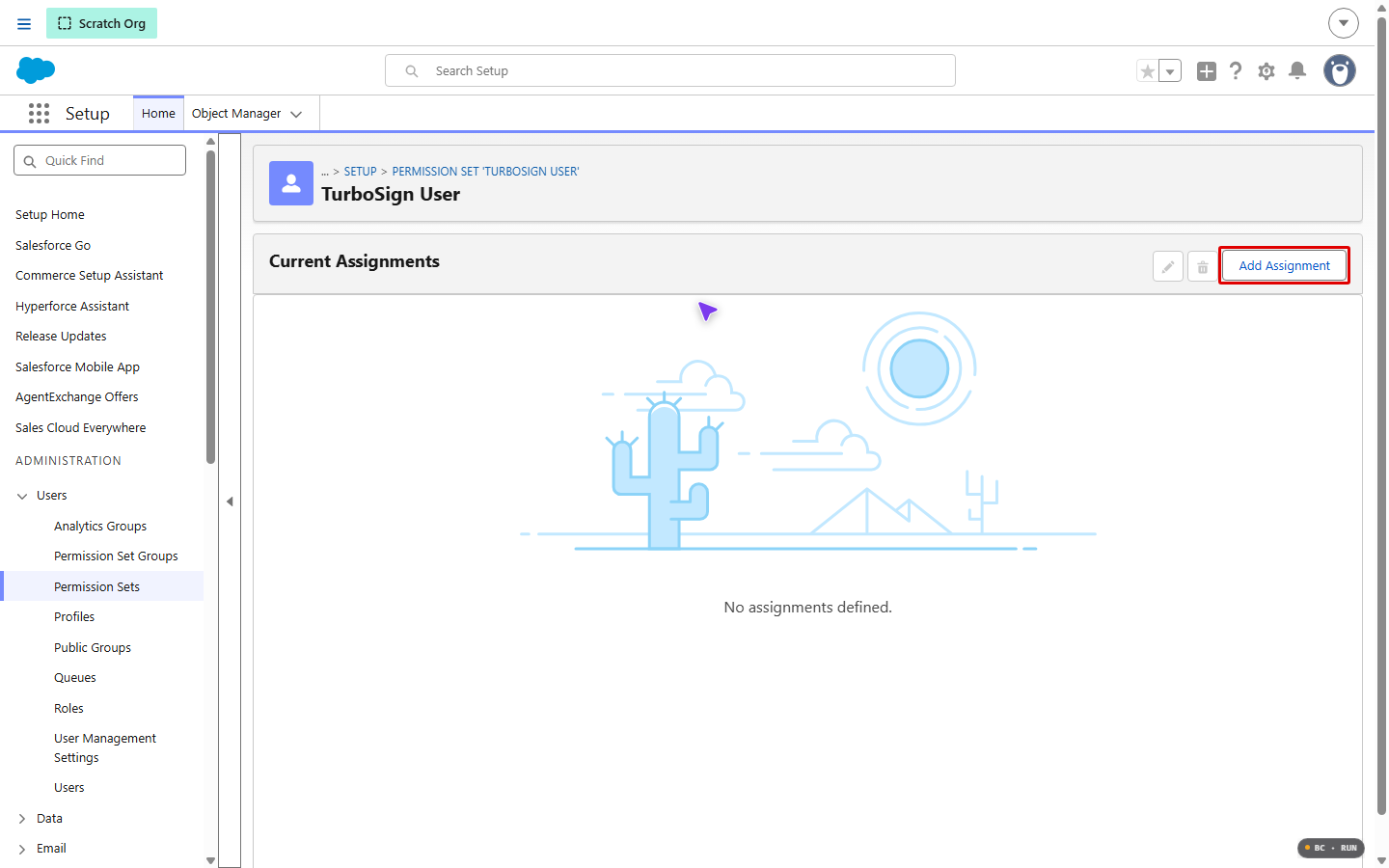Open Roles under Users
The height and width of the screenshot is (868, 1389).
(68, 709)
